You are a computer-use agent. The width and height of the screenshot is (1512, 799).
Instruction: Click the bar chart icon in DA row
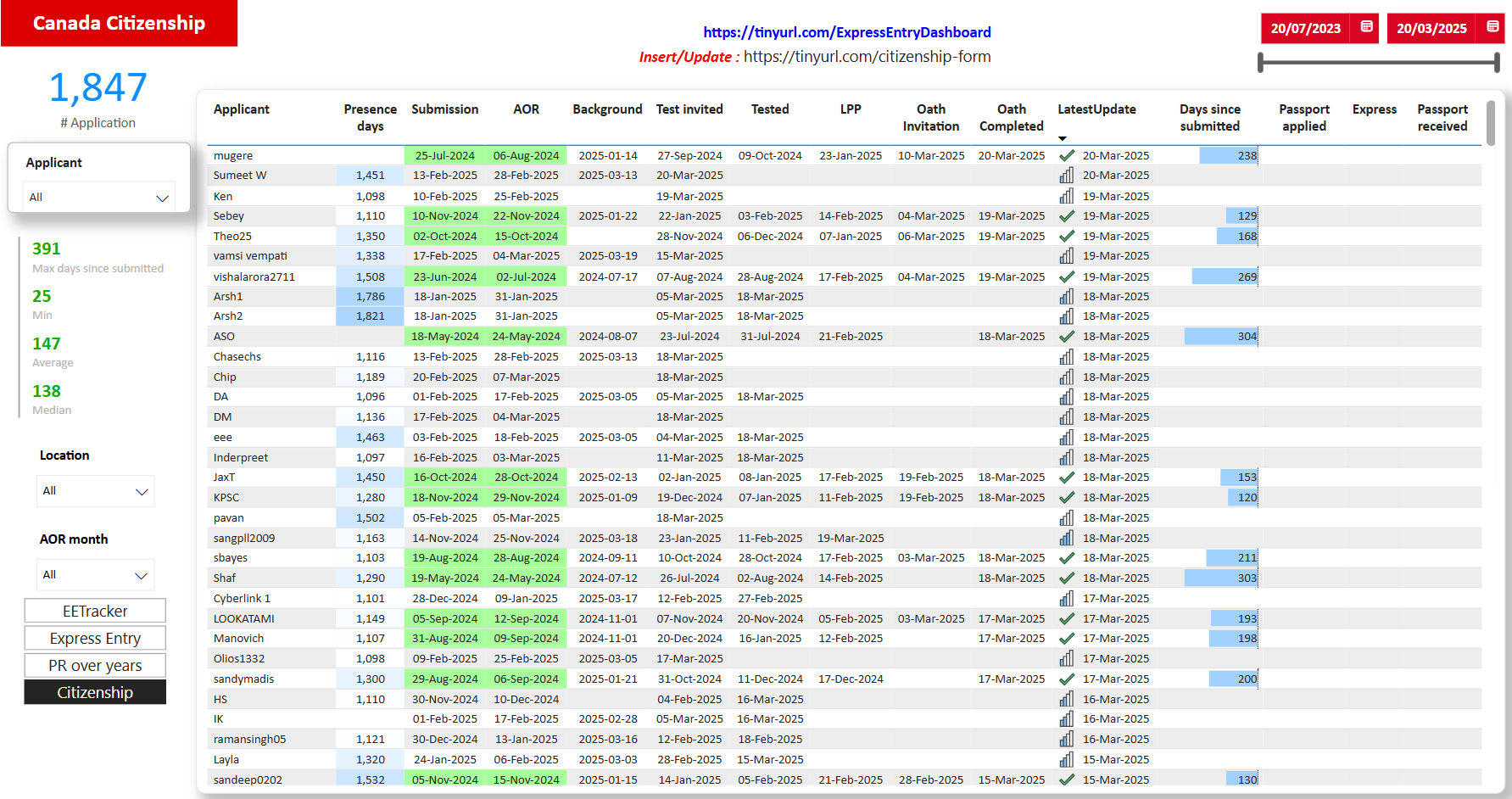[x=1067, y=396]
